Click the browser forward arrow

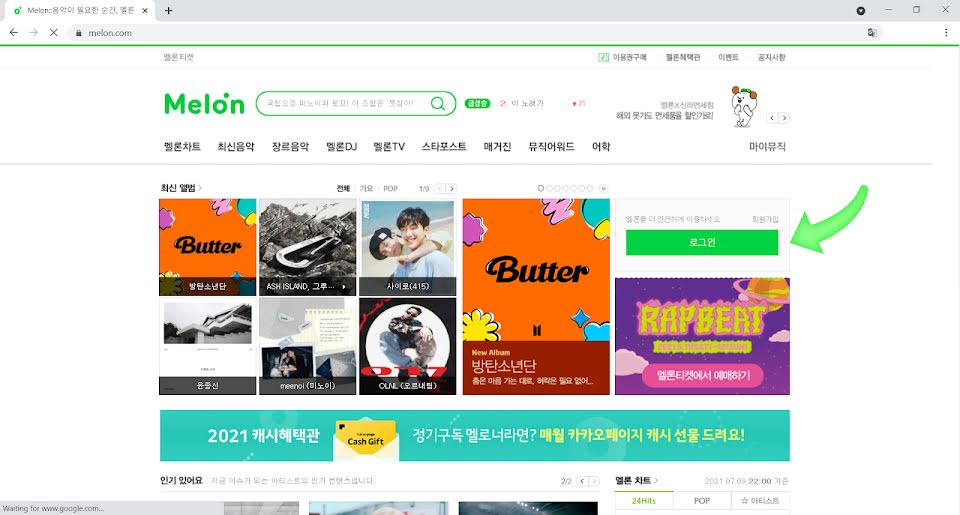click(x=34, y=32)
